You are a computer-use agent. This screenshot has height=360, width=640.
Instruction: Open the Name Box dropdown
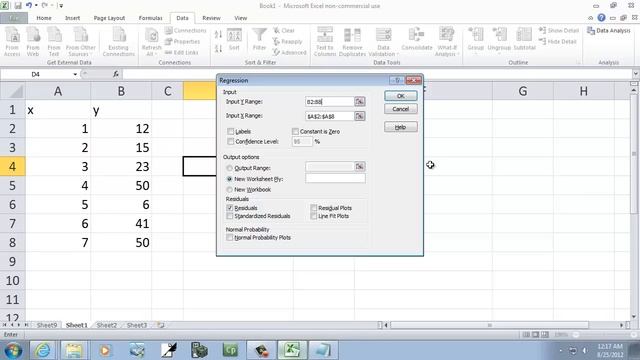(75, 74)
